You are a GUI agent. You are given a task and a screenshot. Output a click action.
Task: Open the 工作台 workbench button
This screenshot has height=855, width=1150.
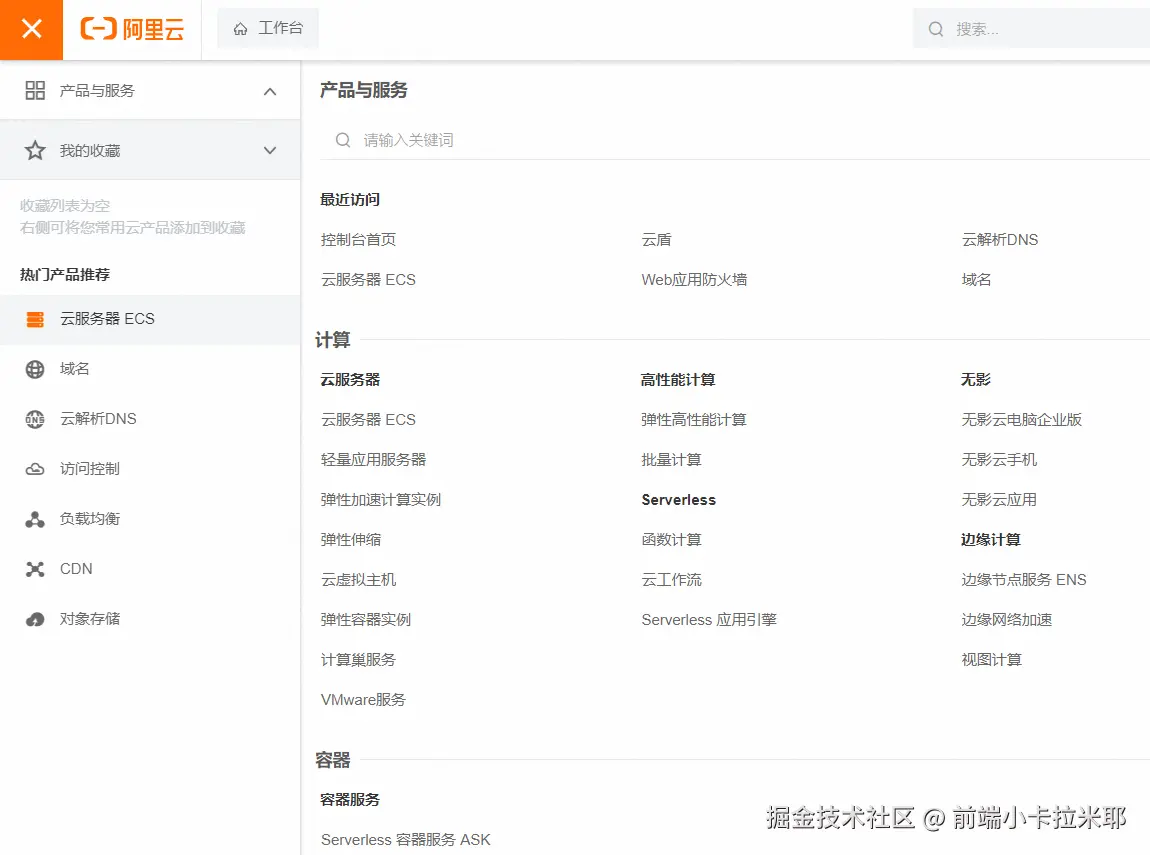[268, 29]
